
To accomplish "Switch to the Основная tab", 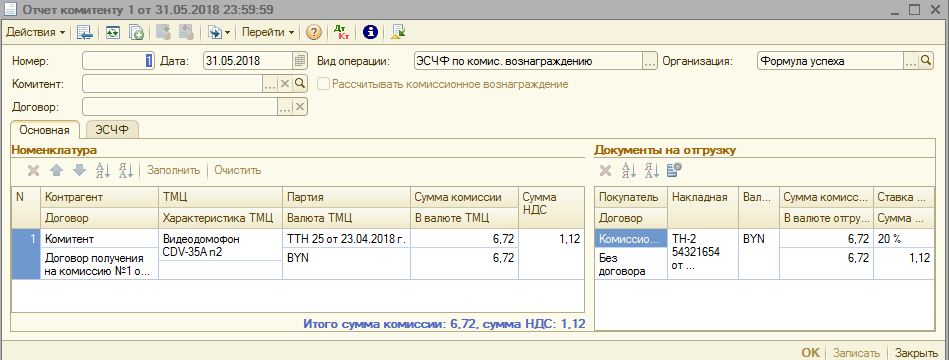I will (45, 130).
